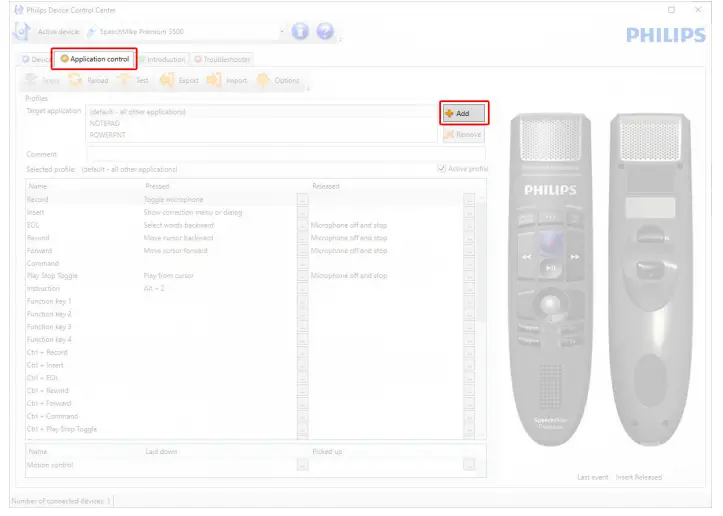Click the device icon left of Active device
723x516 pixels.
[x=22, y=31]
